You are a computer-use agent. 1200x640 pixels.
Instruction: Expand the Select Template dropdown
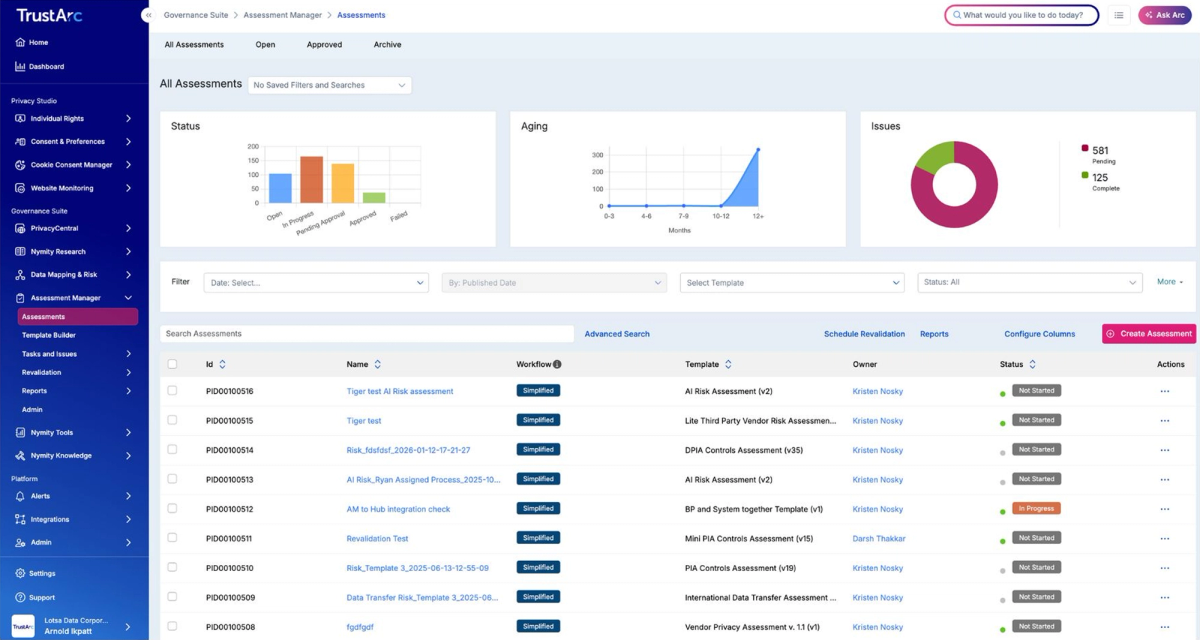point(792,282)
